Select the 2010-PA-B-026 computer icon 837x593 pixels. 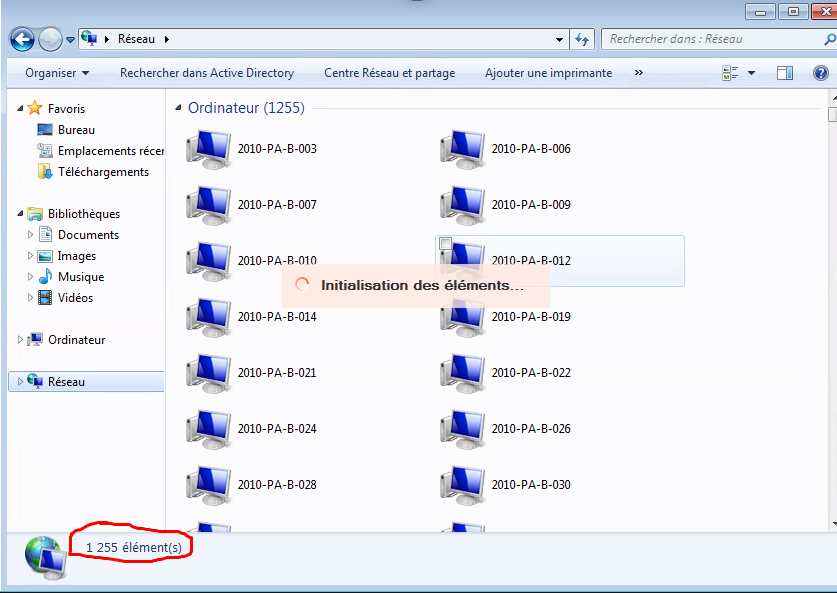[x=462, y=430]
